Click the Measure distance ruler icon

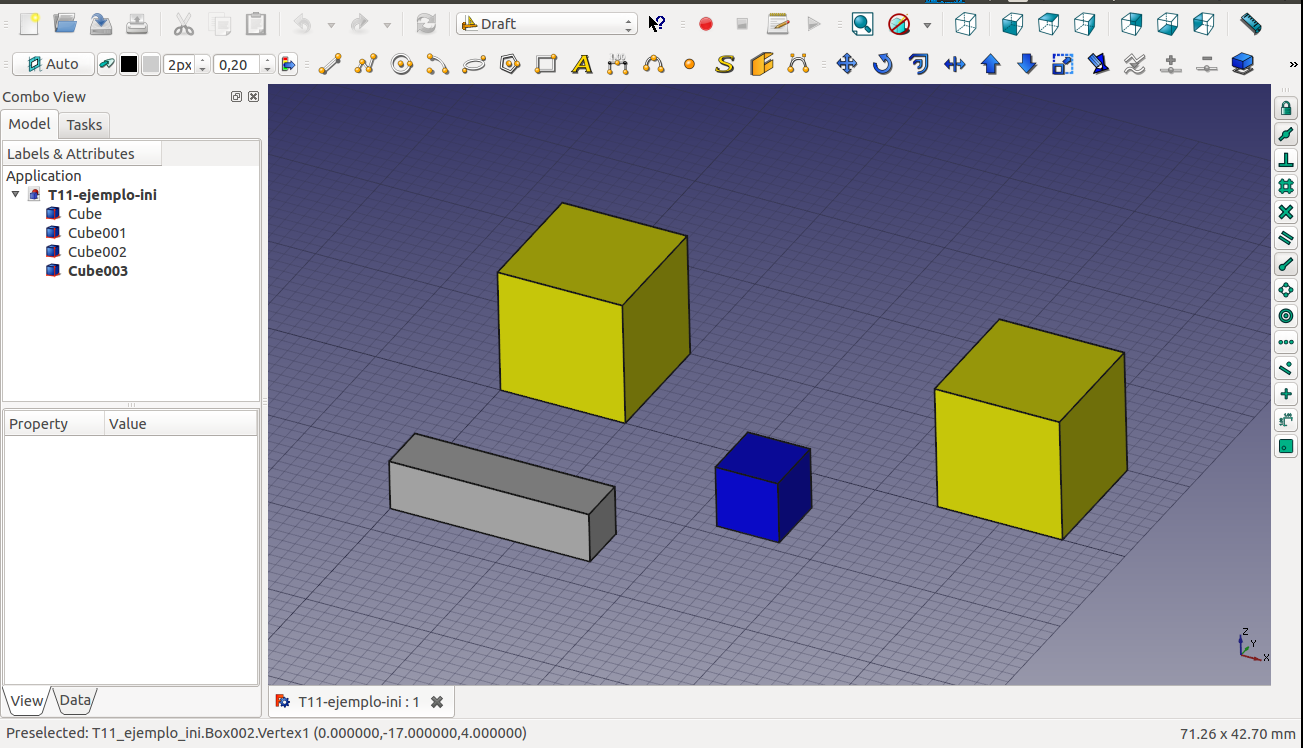click(1250, 23)
